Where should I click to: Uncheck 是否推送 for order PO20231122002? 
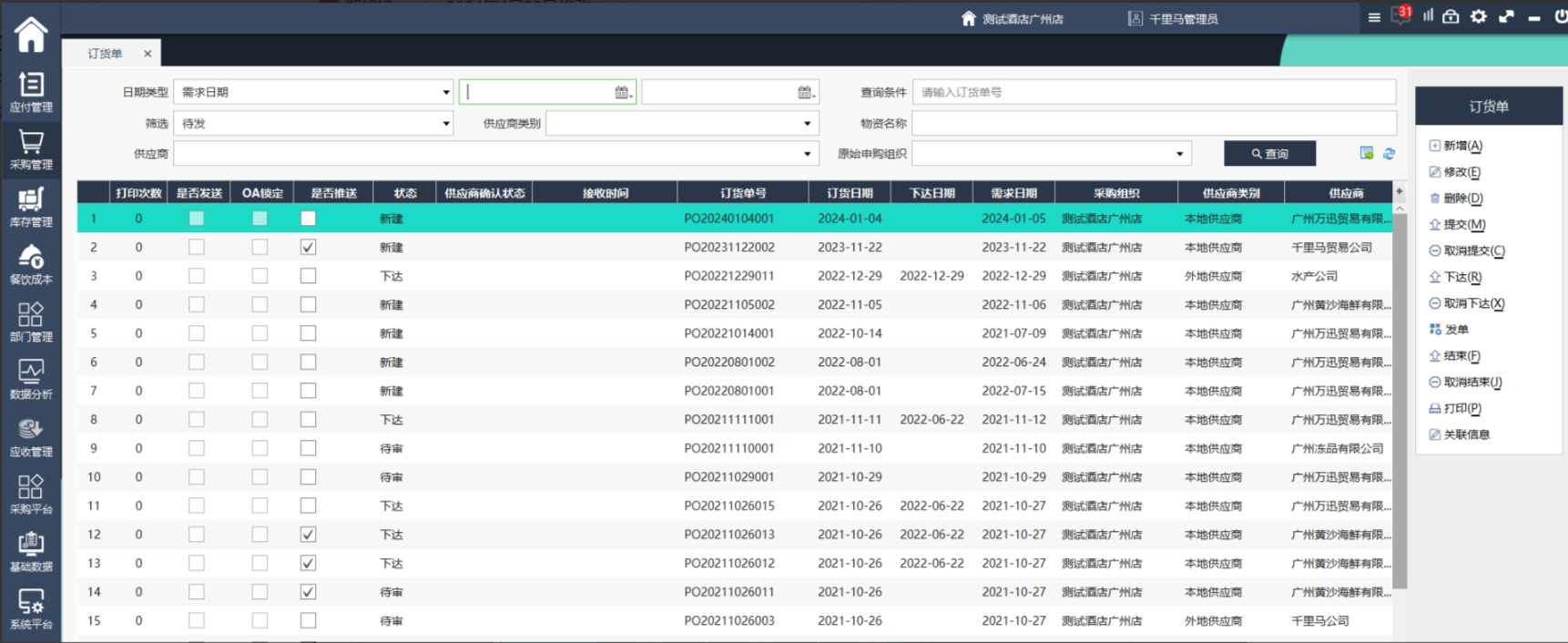308,248
